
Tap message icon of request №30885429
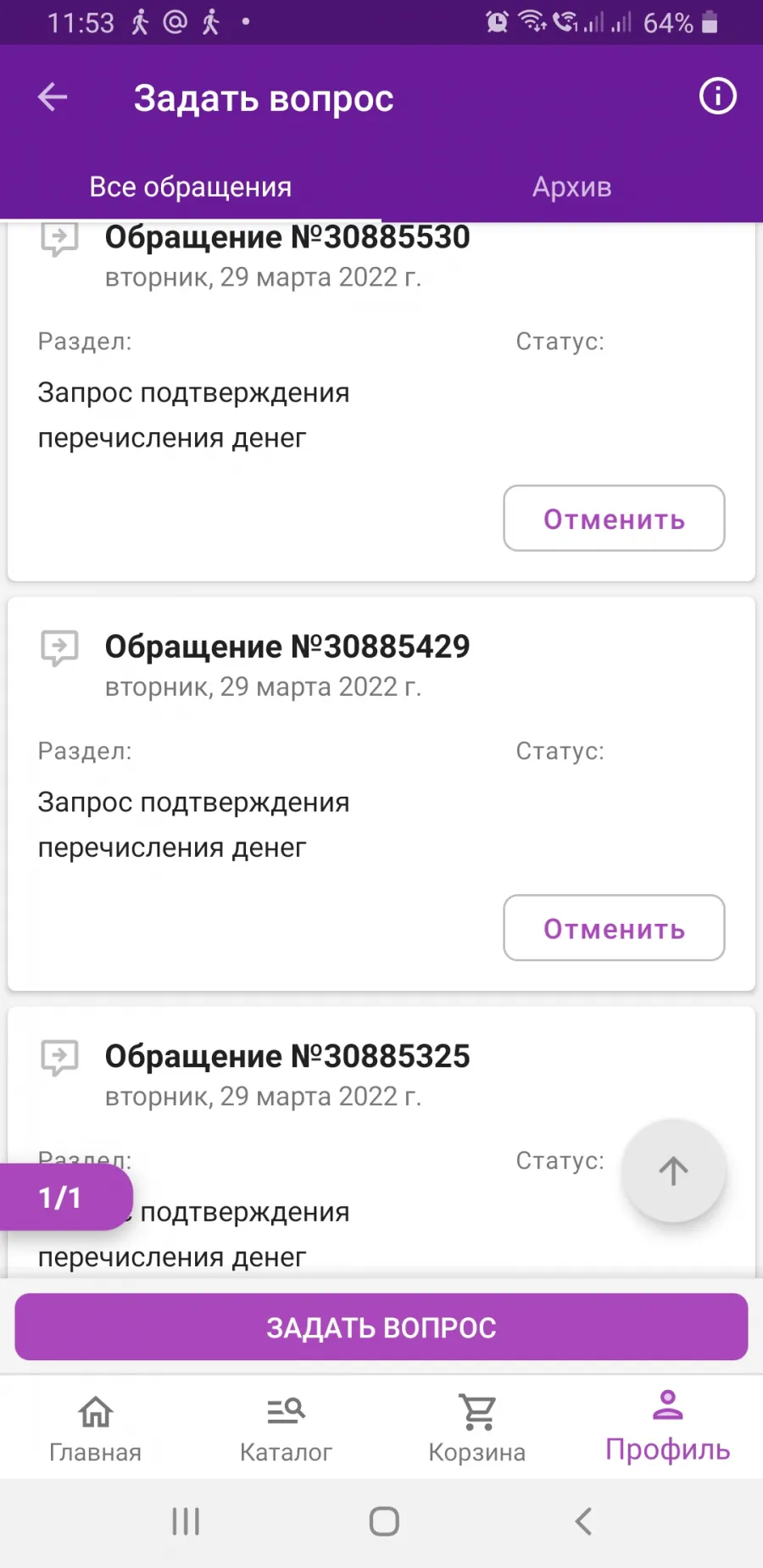(59, 648)
